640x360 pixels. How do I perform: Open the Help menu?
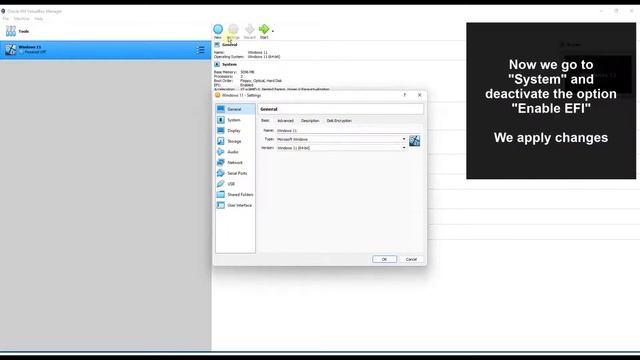(x=38, y=19)
